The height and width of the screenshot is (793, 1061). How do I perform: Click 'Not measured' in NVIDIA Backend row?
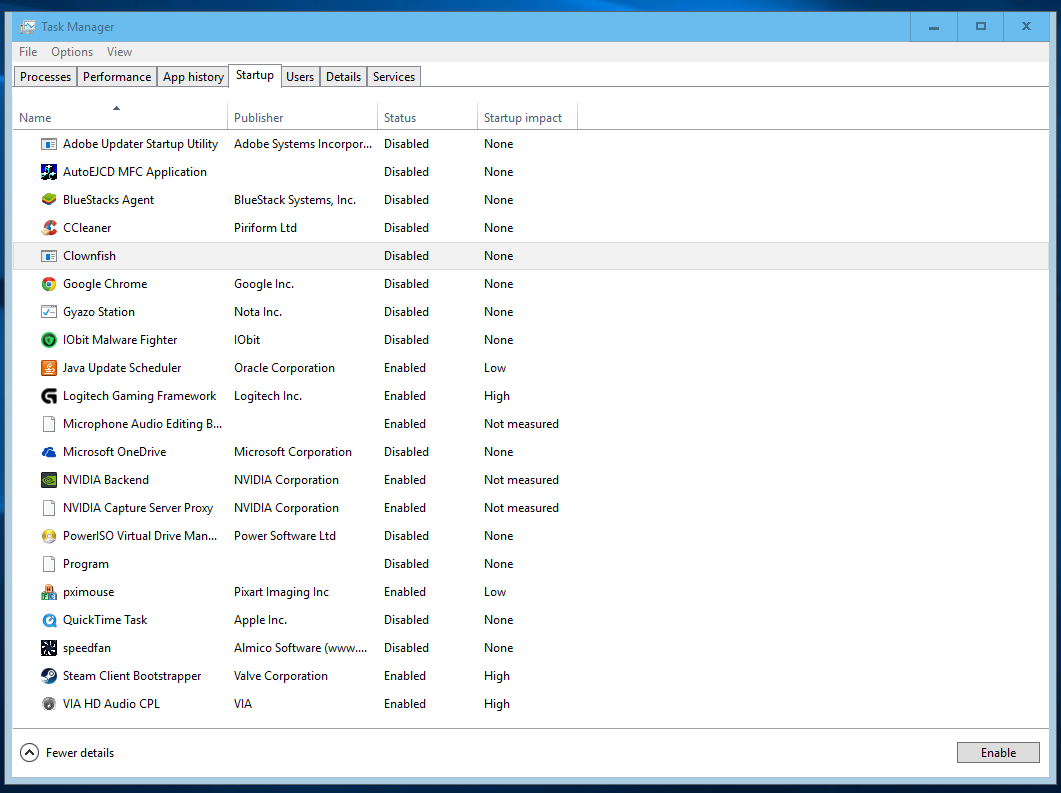click(521, 480)
